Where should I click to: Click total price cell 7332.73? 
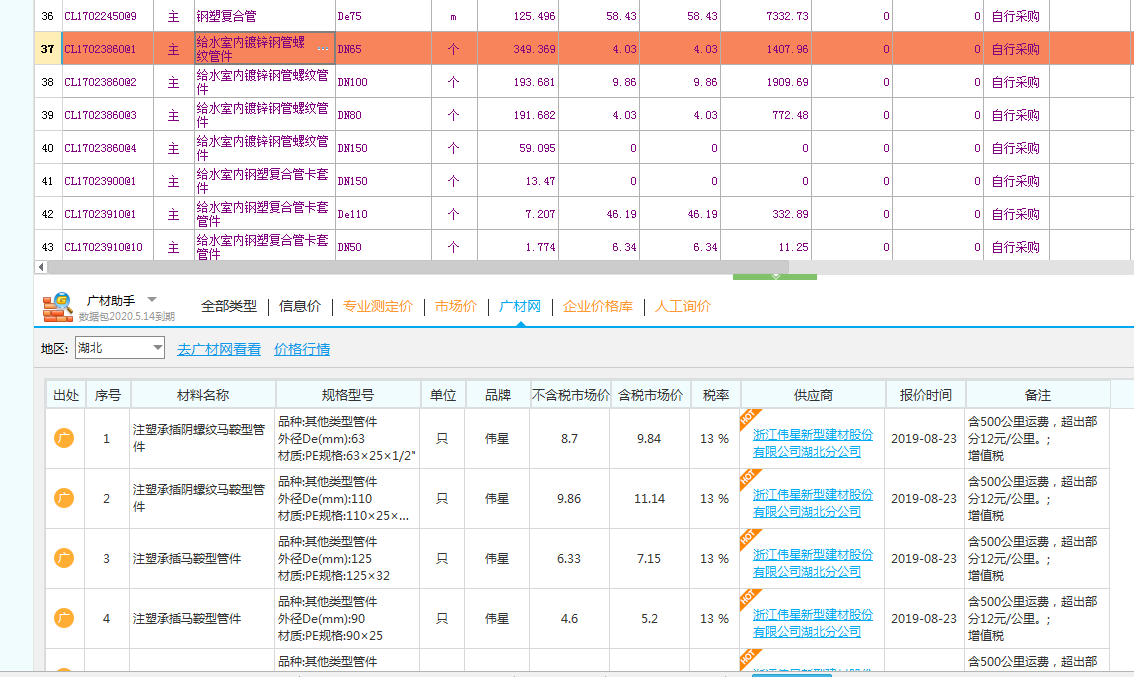tap(767, 16)
